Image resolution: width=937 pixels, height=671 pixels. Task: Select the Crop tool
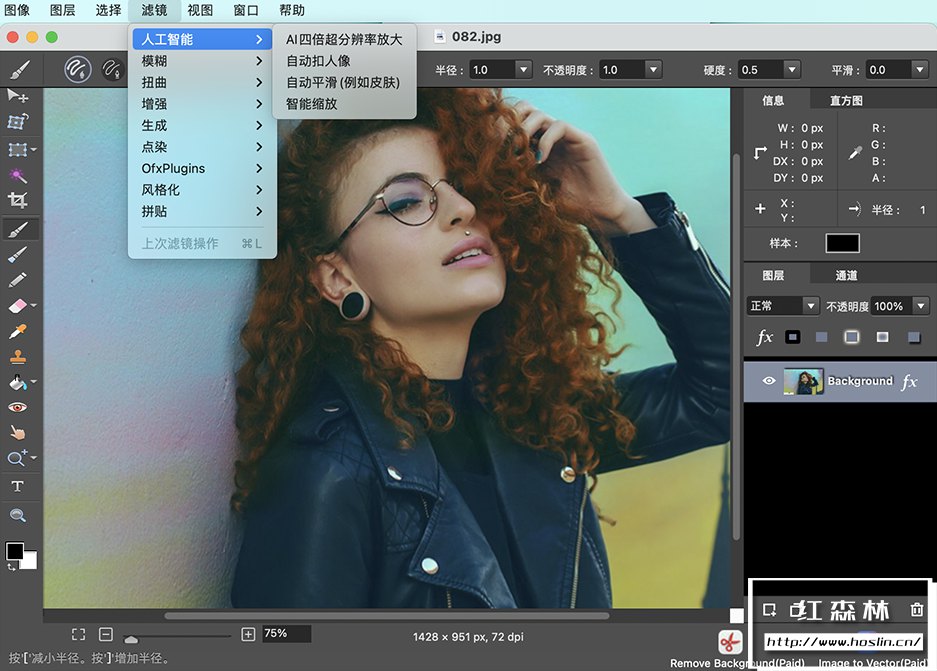click(x=17, y=200)
